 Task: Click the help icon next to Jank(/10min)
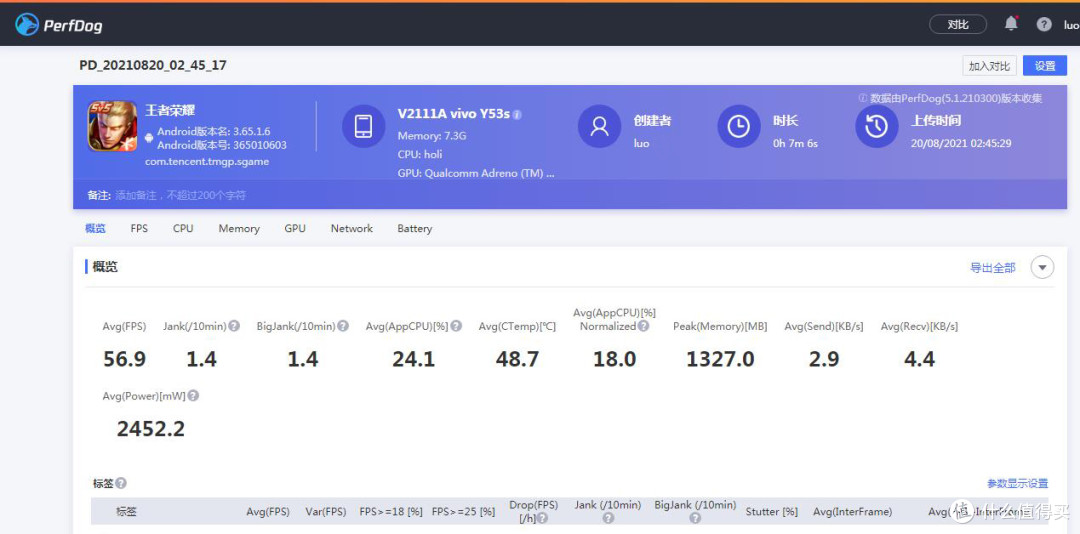point(234,326)
